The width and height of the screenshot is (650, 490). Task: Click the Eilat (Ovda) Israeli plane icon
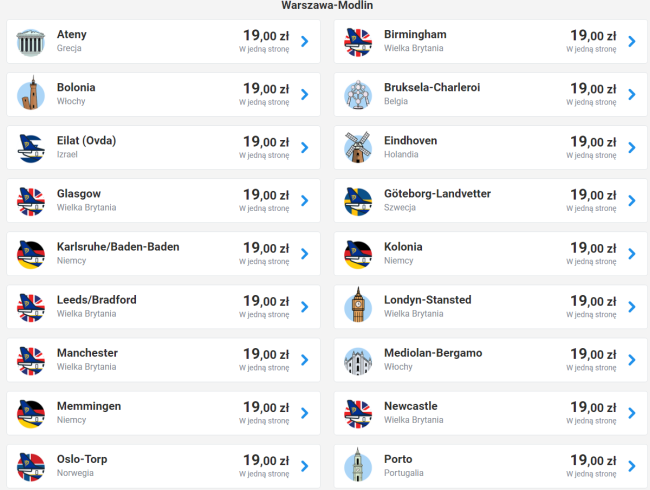32,148
